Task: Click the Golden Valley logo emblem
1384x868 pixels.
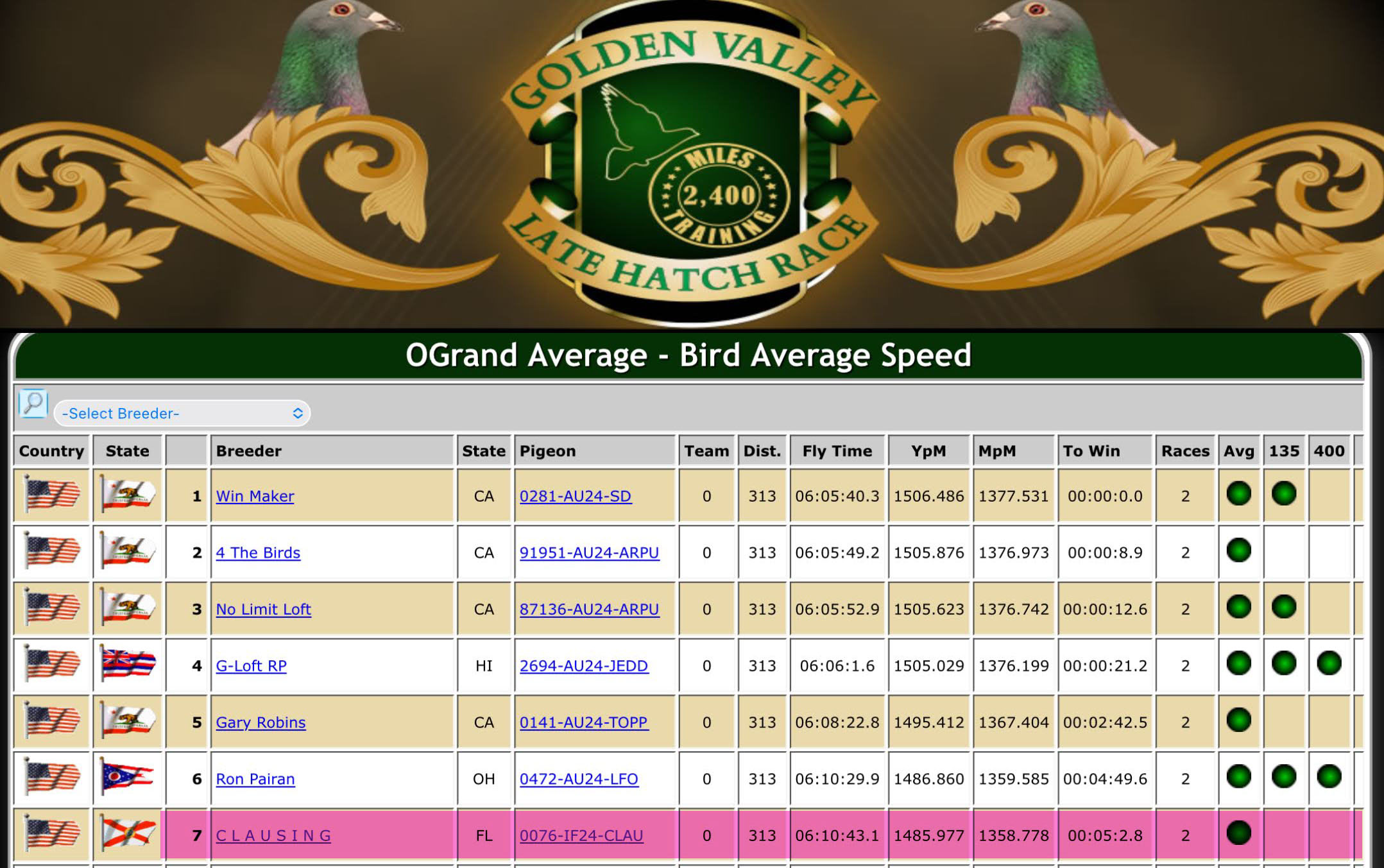Action: tap(691, 164)
